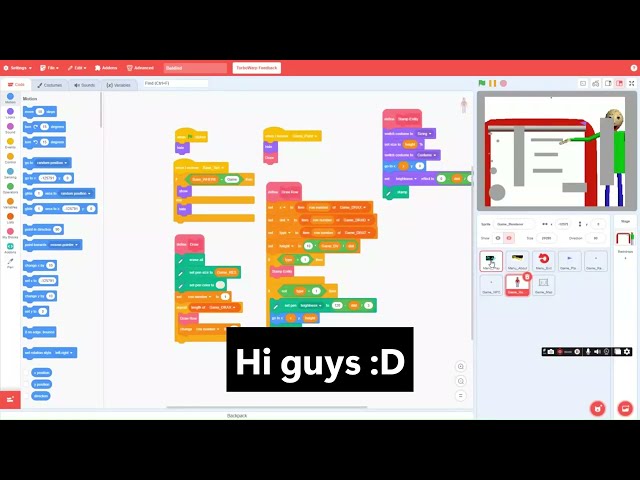
Task: Switch to the Code tab
Action: coord(16,84)
